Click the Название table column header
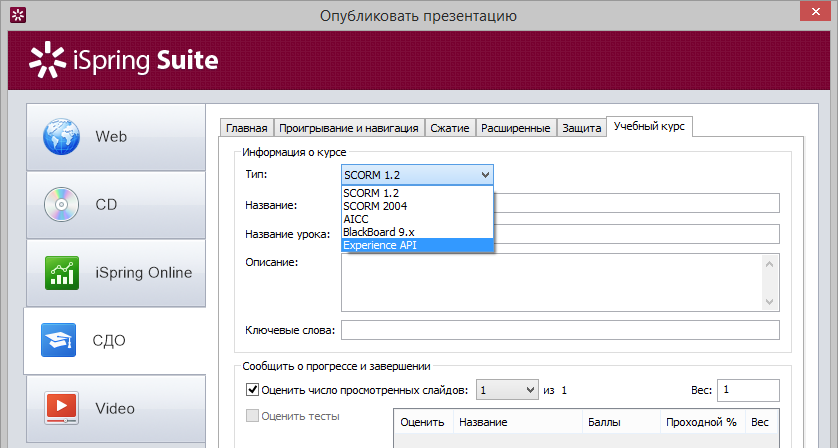This screenshot has height=448, width=838. (x=518, y=422)
